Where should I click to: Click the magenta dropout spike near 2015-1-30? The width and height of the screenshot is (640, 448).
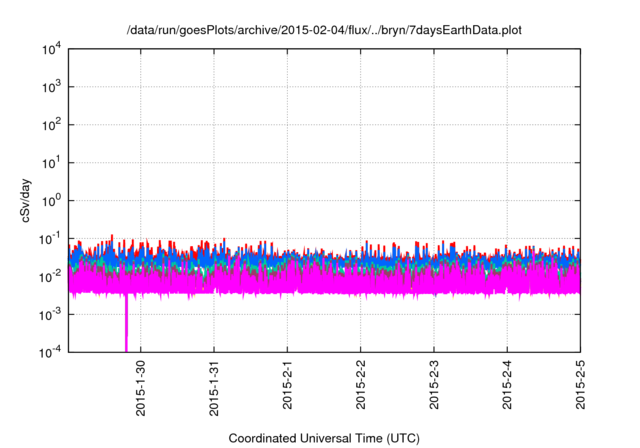(126, 322)
